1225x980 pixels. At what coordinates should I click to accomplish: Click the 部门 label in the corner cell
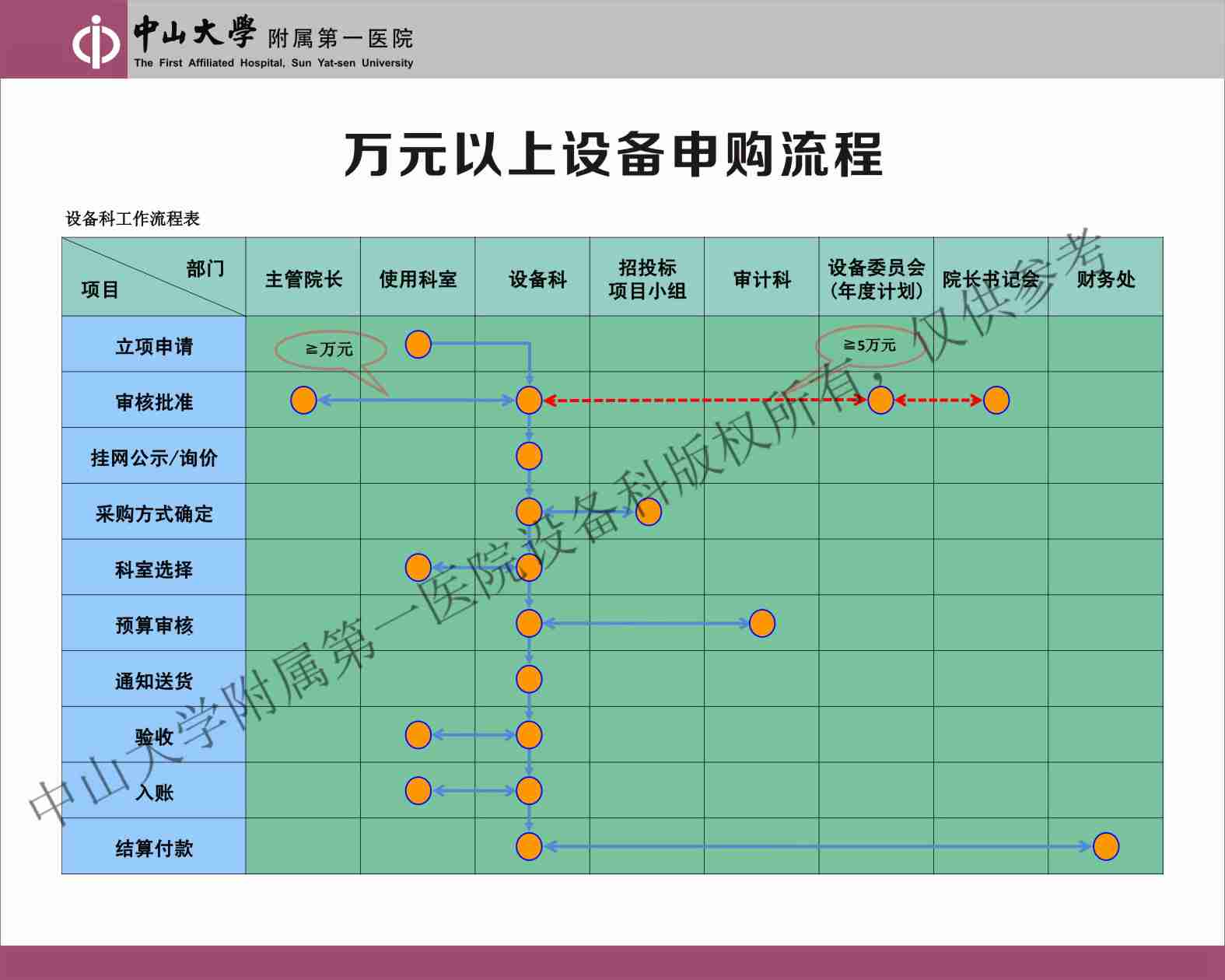[x=205, y=268]
